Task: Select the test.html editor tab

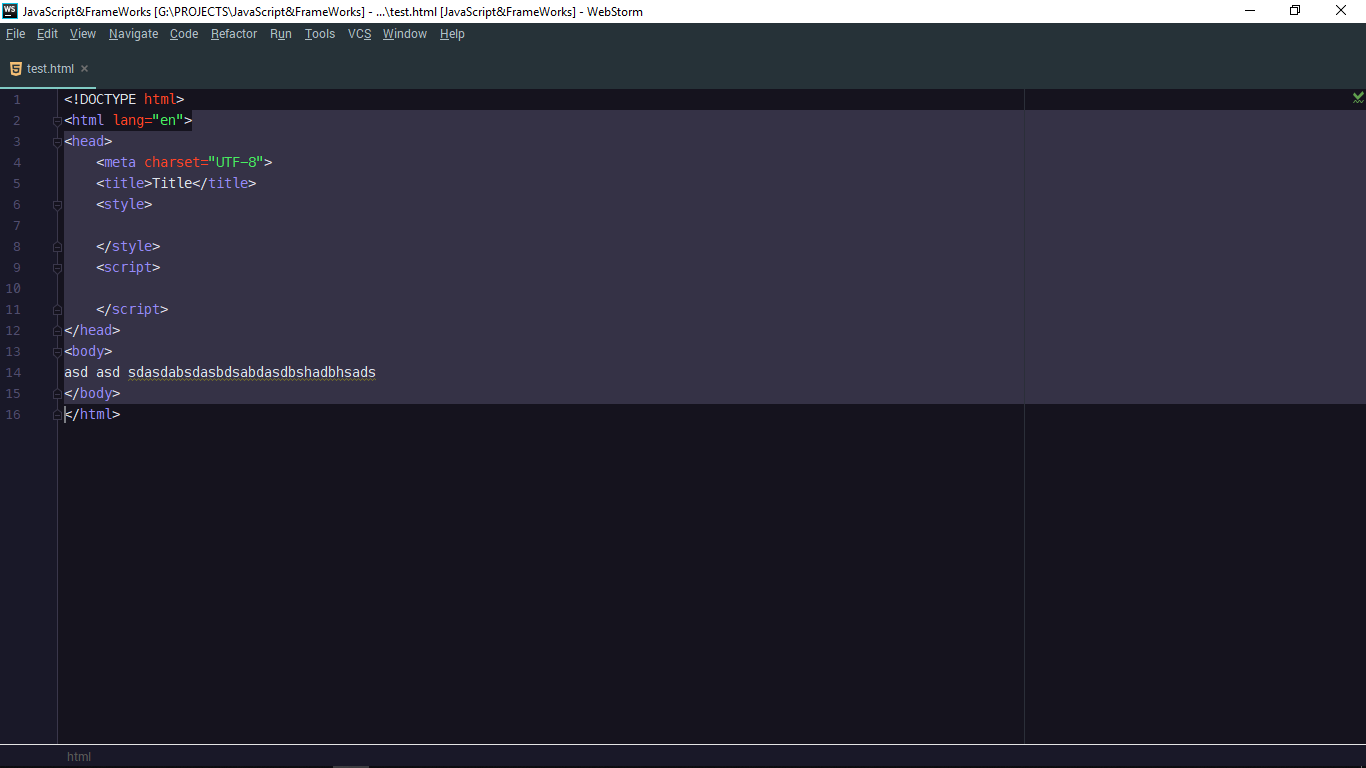Action: [48, 68]
